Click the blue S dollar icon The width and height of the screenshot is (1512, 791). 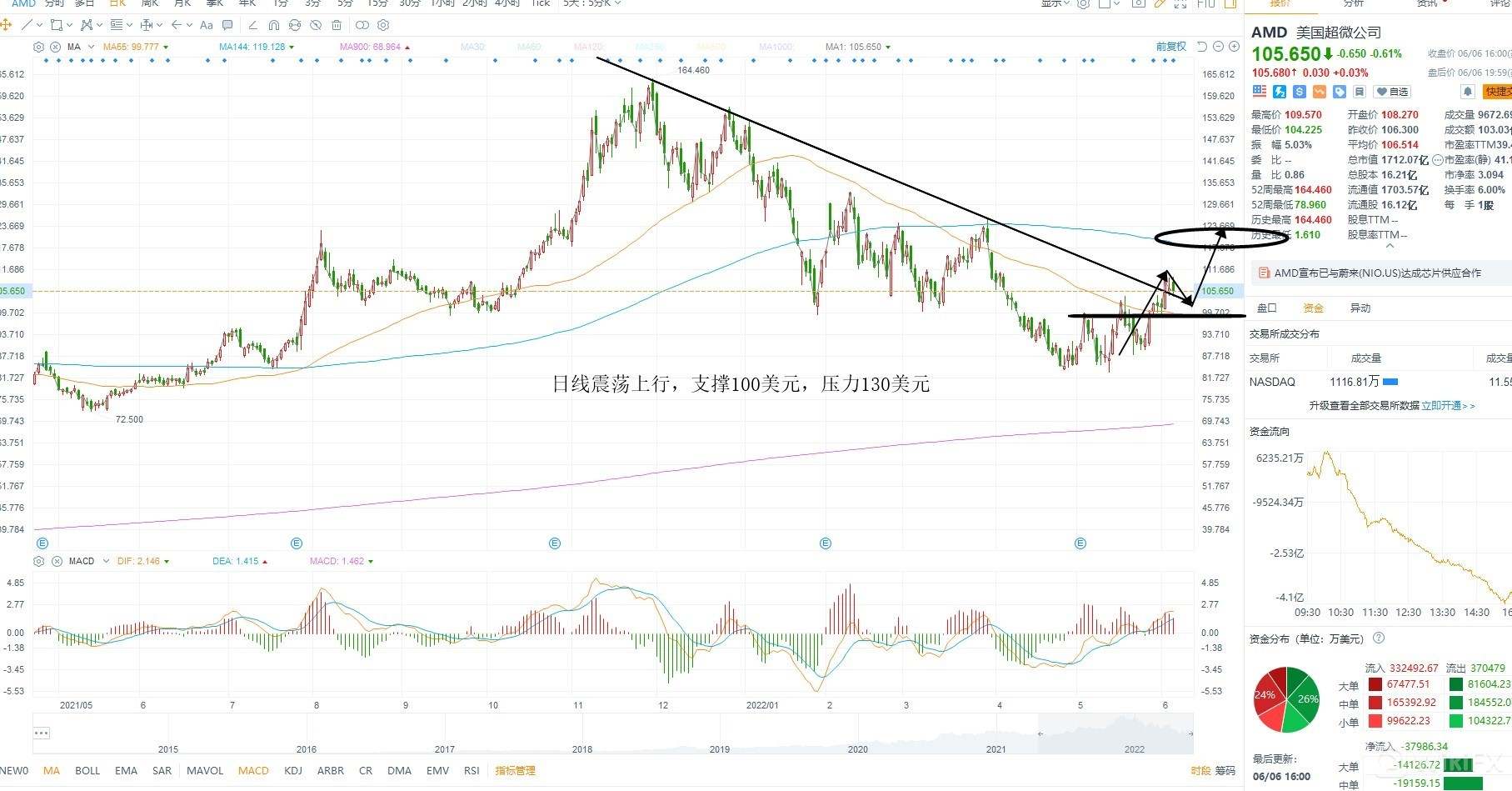(x=1300, y=92)
